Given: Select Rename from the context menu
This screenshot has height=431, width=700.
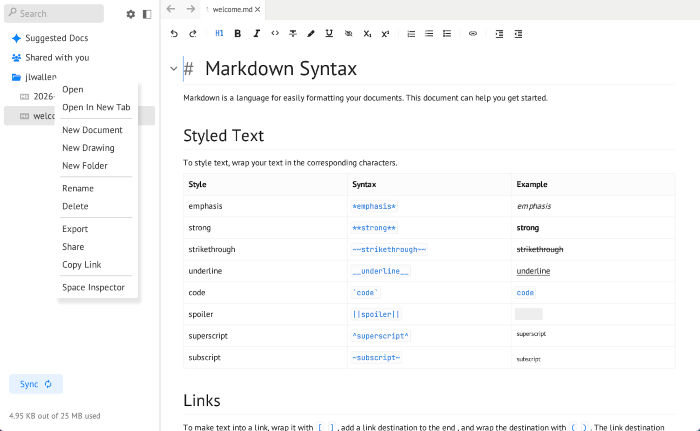Looking at the screenshot, I should (78, 188).
